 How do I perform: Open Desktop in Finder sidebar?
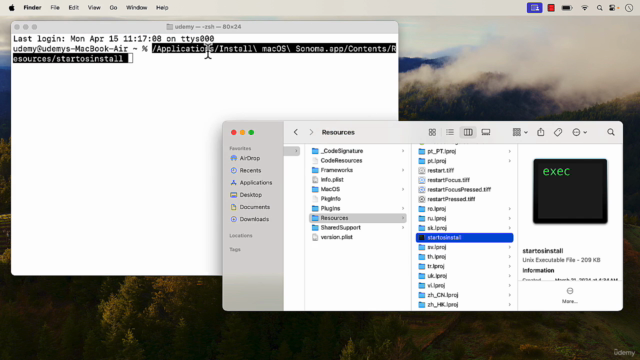pyautogui.click(x=246, y=195)
